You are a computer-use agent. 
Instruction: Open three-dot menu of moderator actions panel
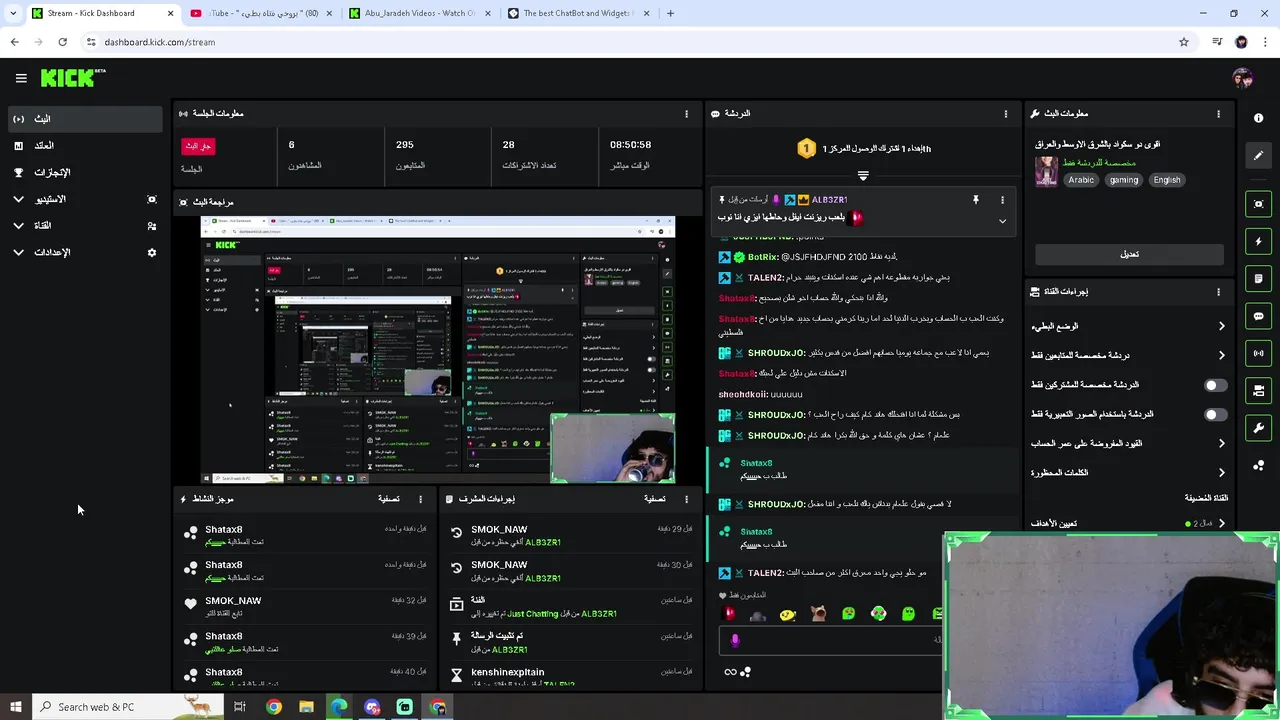click(686, 499)
